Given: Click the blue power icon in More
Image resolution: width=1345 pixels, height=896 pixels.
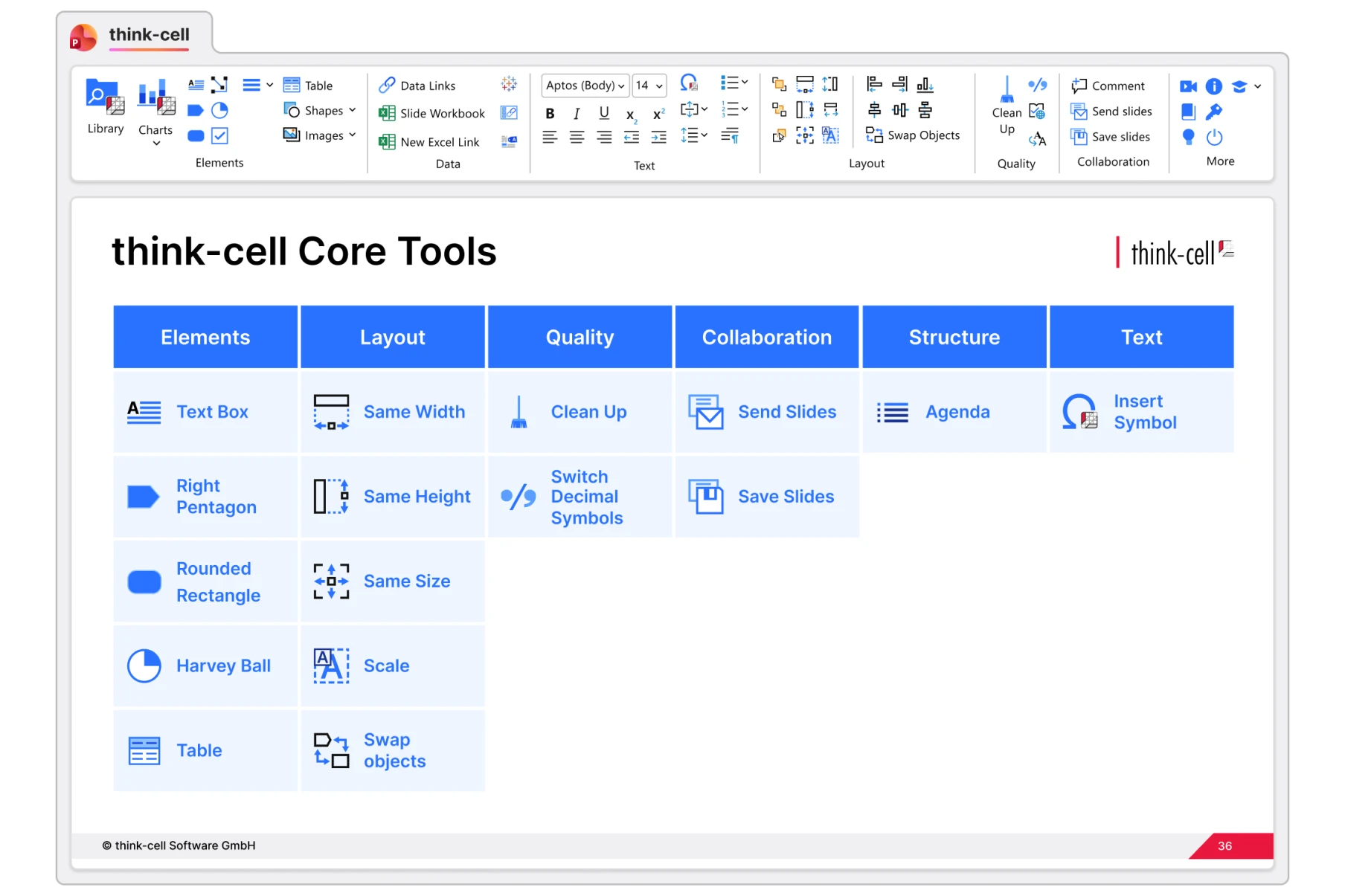Looking at the screenshot, I should click(x=1214, y=137).
